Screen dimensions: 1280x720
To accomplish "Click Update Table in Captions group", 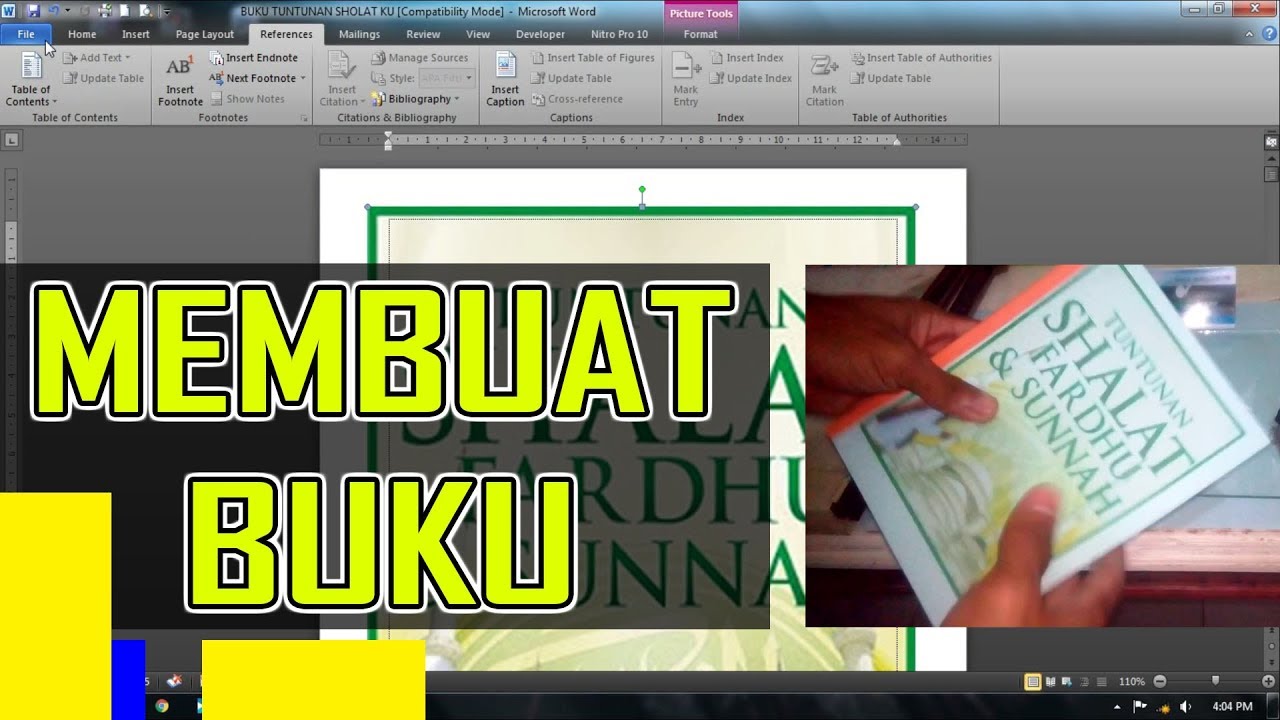I will 571,78.
